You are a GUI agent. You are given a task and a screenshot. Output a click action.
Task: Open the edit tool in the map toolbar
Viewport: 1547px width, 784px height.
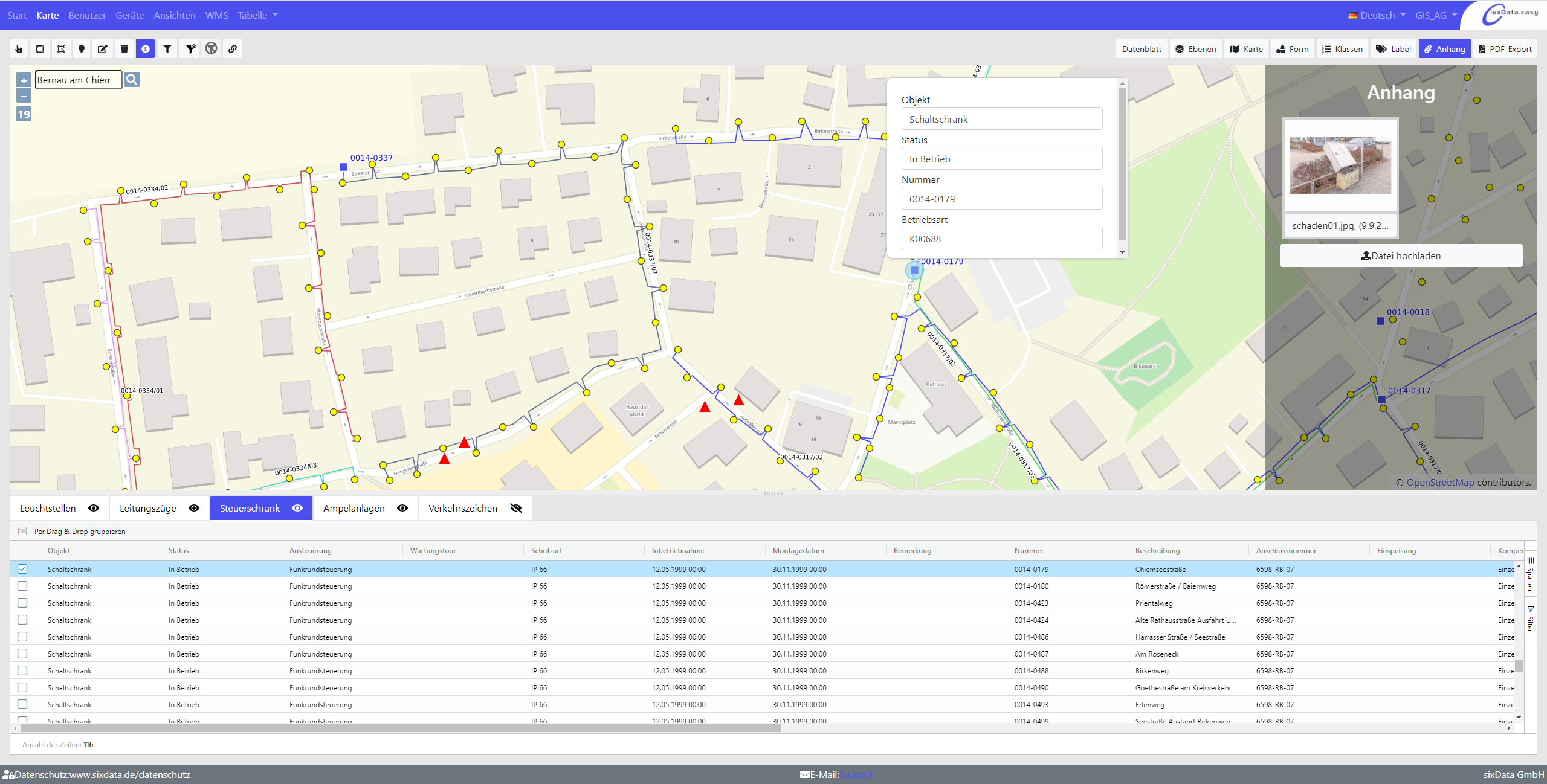click(x=103, y=49)
